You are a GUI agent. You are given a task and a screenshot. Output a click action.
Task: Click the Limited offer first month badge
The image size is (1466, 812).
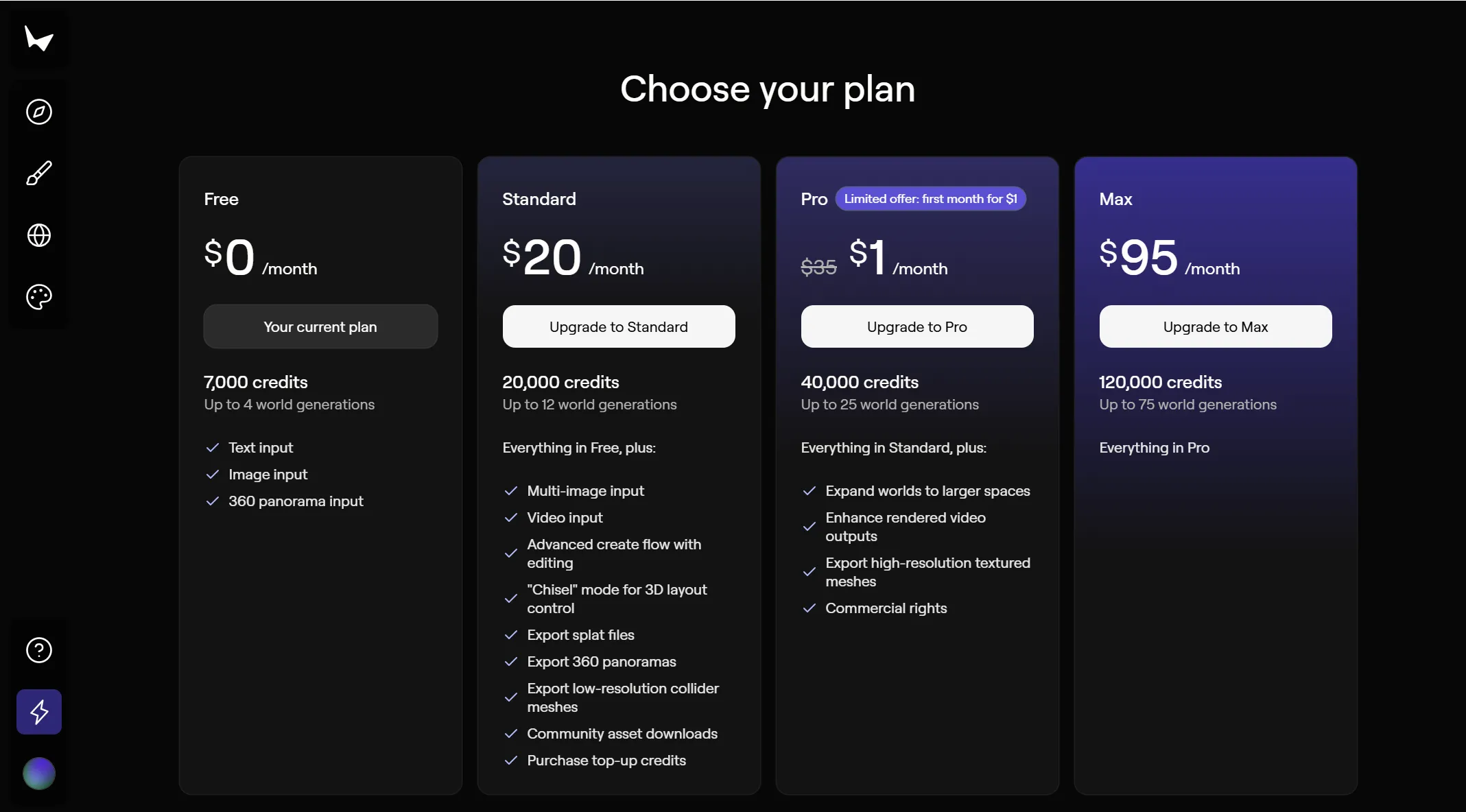click(930, 199)
